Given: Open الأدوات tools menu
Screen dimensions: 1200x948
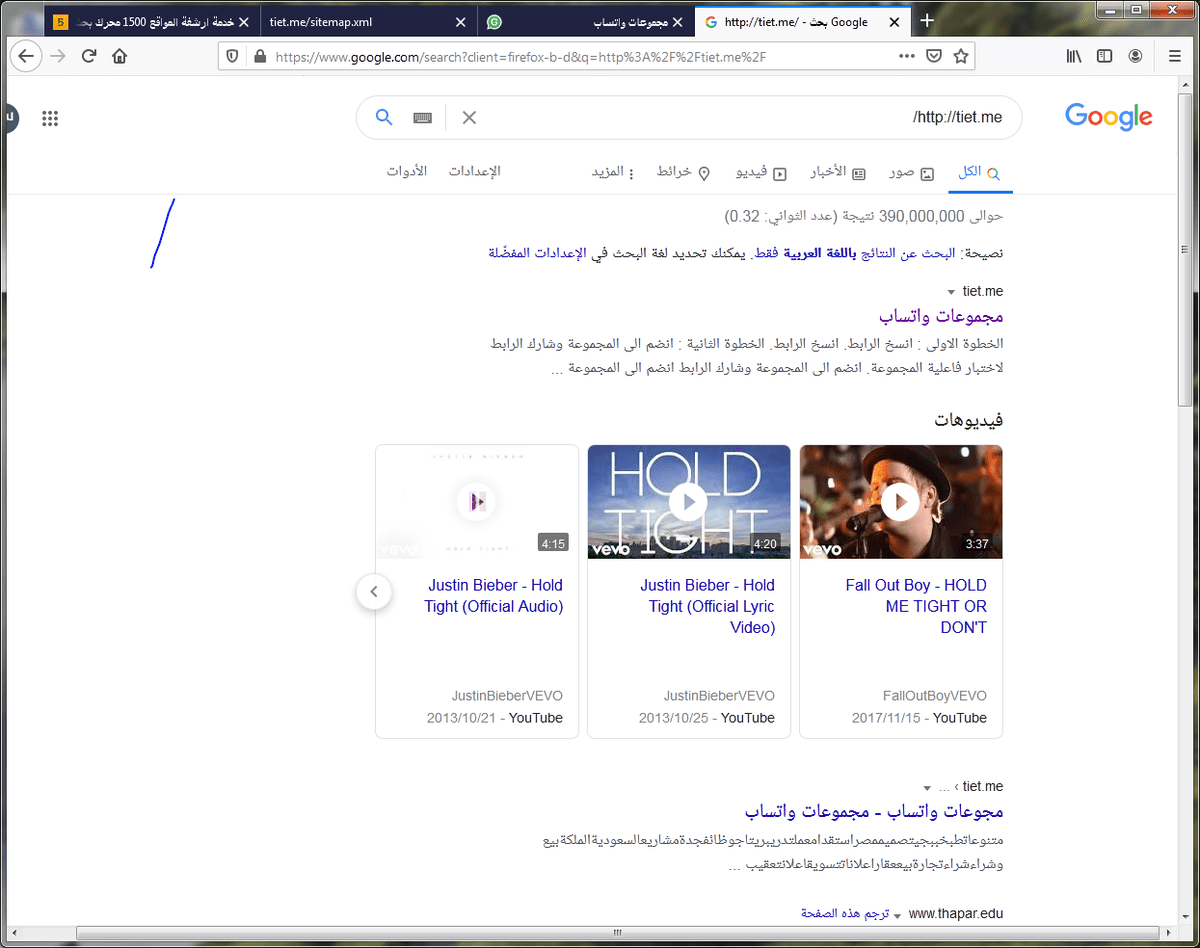Looking at the screenshot, I should click(407, 172).
